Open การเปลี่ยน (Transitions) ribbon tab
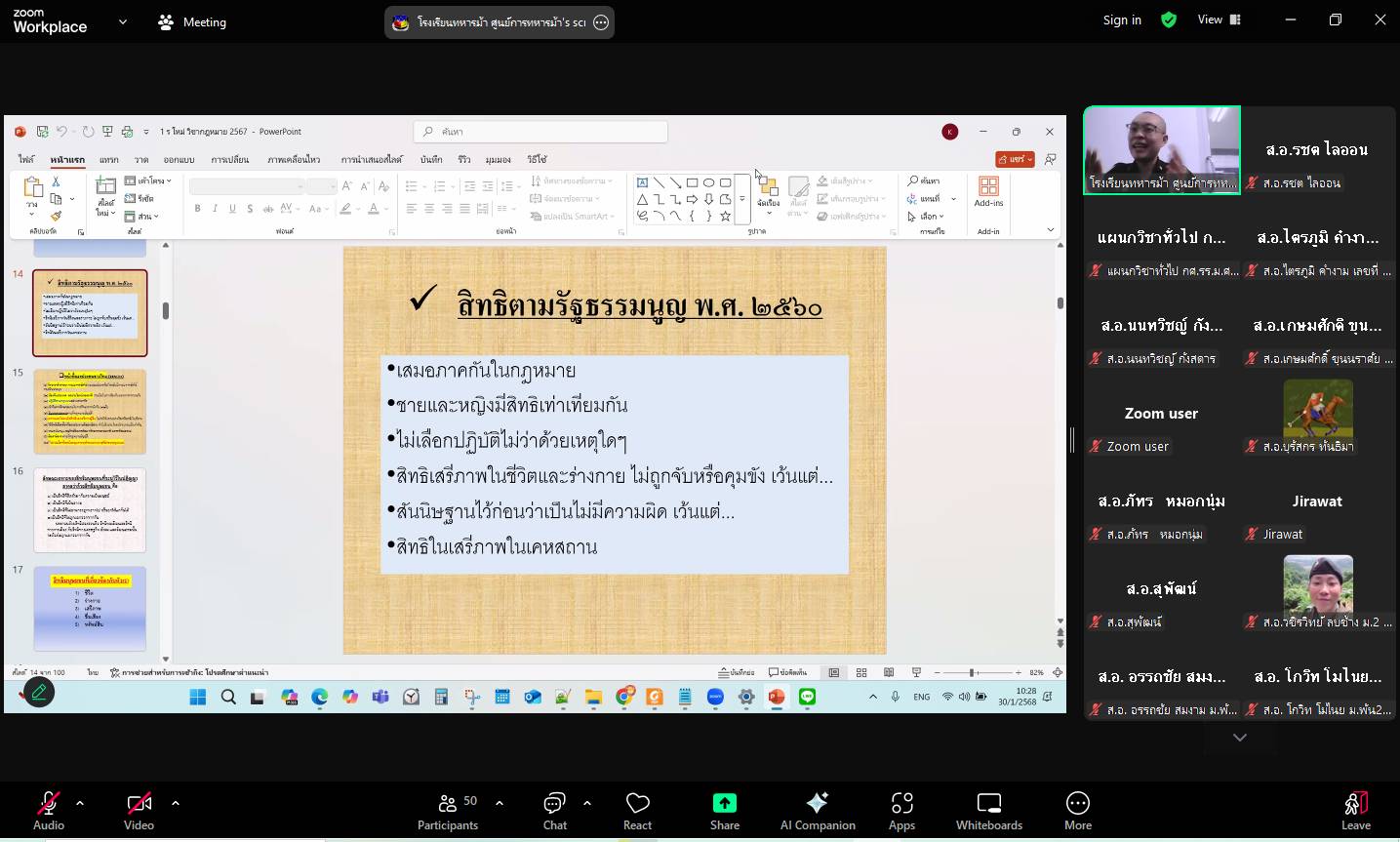The width and height of the screenshot is (1400, 842). (x=230, y=159)
